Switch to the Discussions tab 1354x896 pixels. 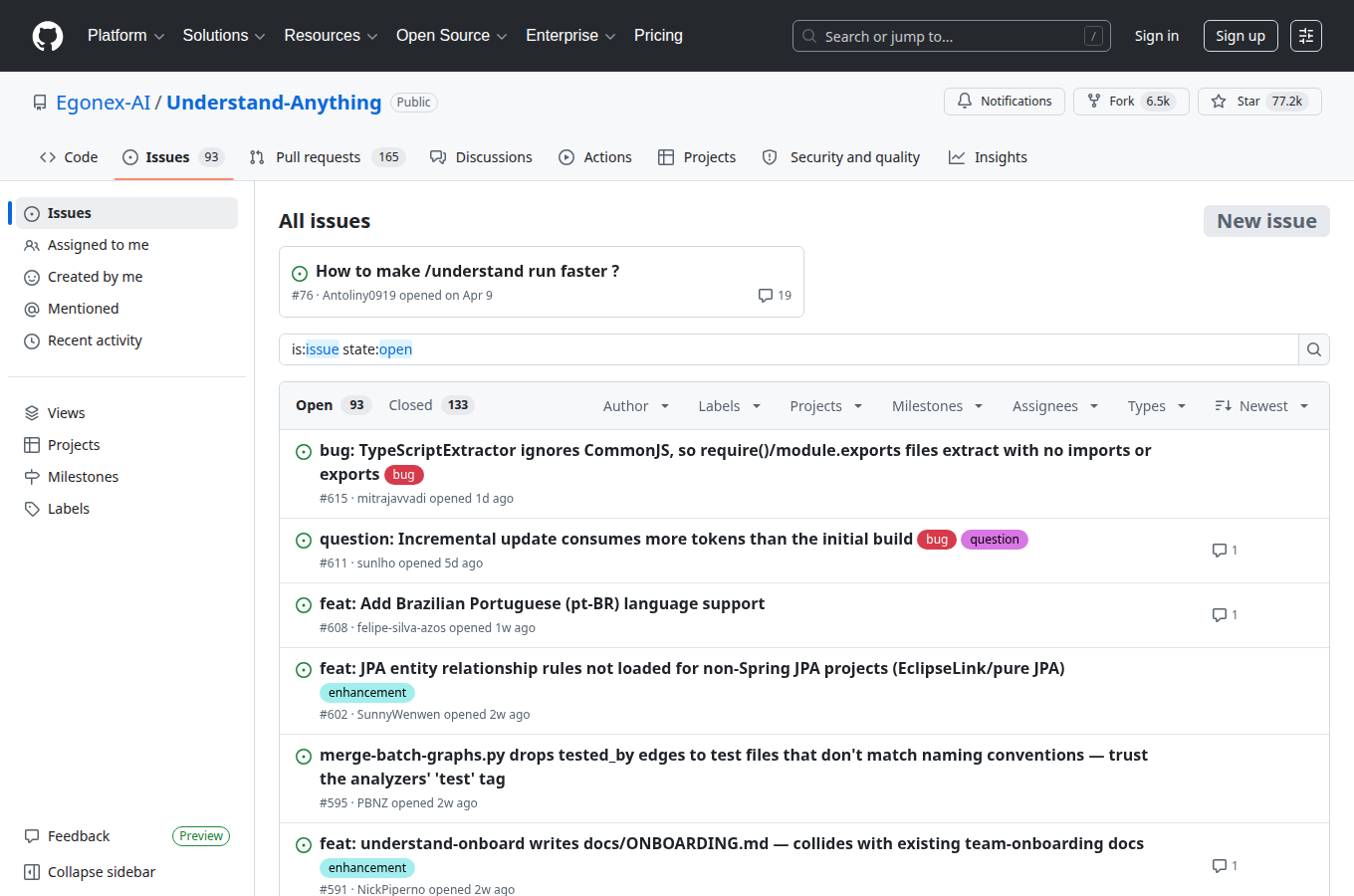pyautogui.click(x=481, y=157)
